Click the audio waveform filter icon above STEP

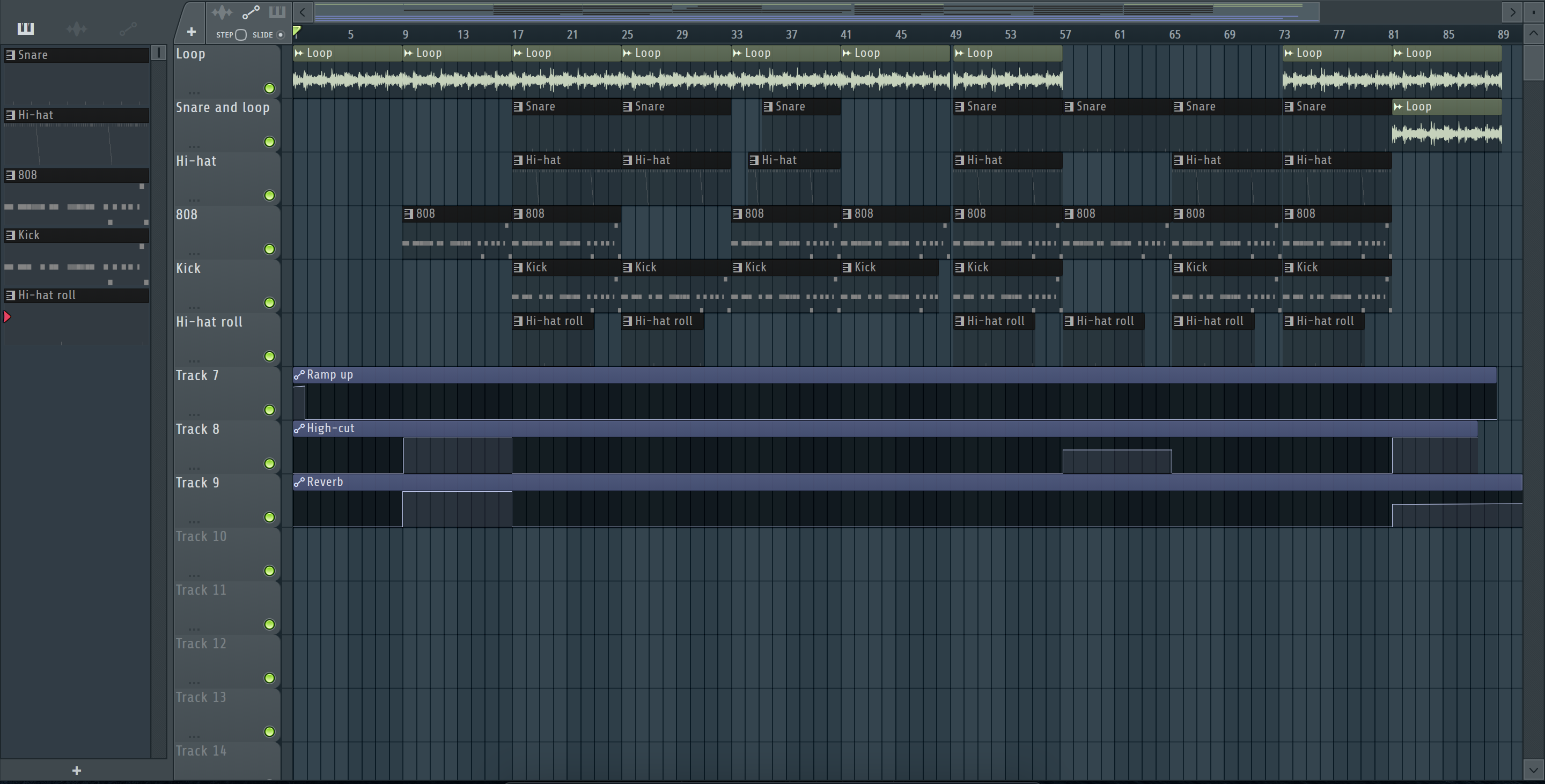tap(222, 12)
